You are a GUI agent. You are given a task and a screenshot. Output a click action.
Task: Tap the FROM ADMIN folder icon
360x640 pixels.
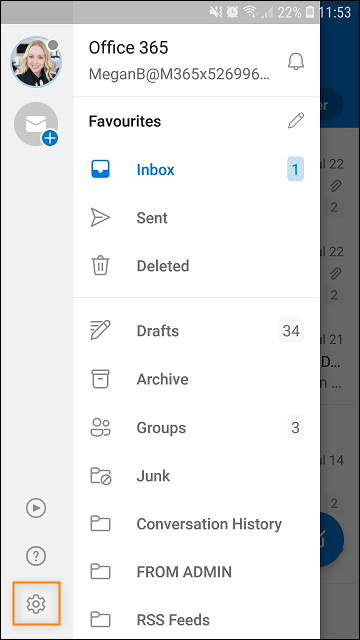[x=100, y=572]
